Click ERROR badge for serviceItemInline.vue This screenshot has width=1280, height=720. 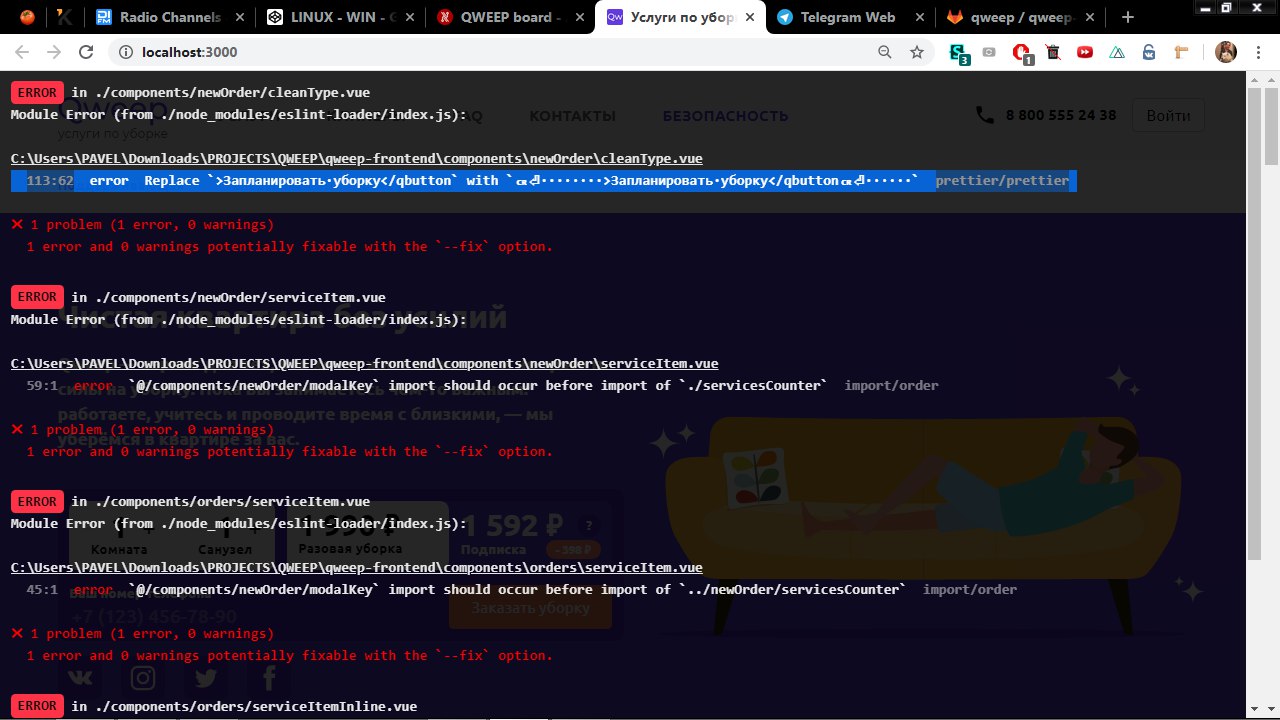pyautogui.click(x=37, y=706)
